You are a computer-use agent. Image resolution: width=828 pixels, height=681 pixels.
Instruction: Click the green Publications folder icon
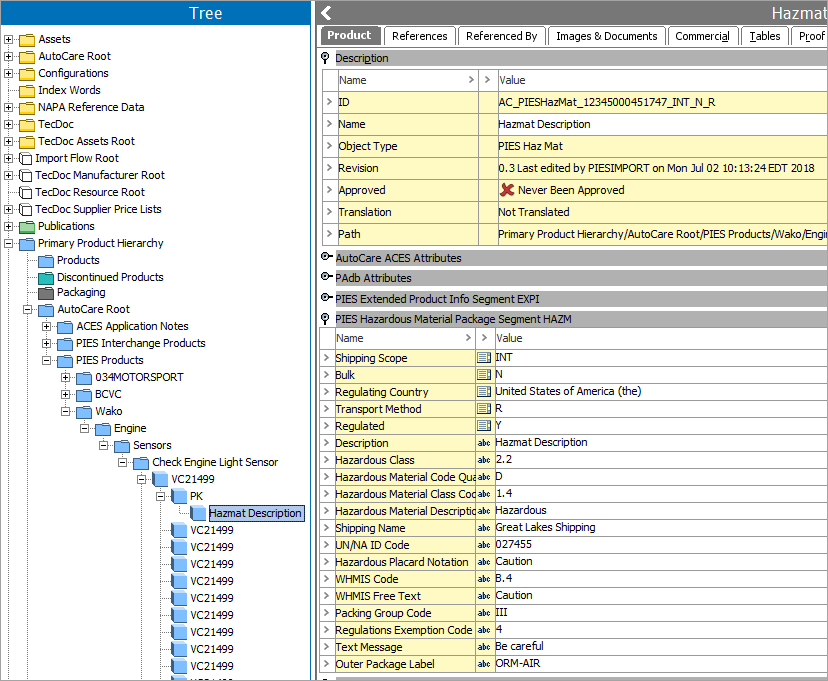(27, 226)
